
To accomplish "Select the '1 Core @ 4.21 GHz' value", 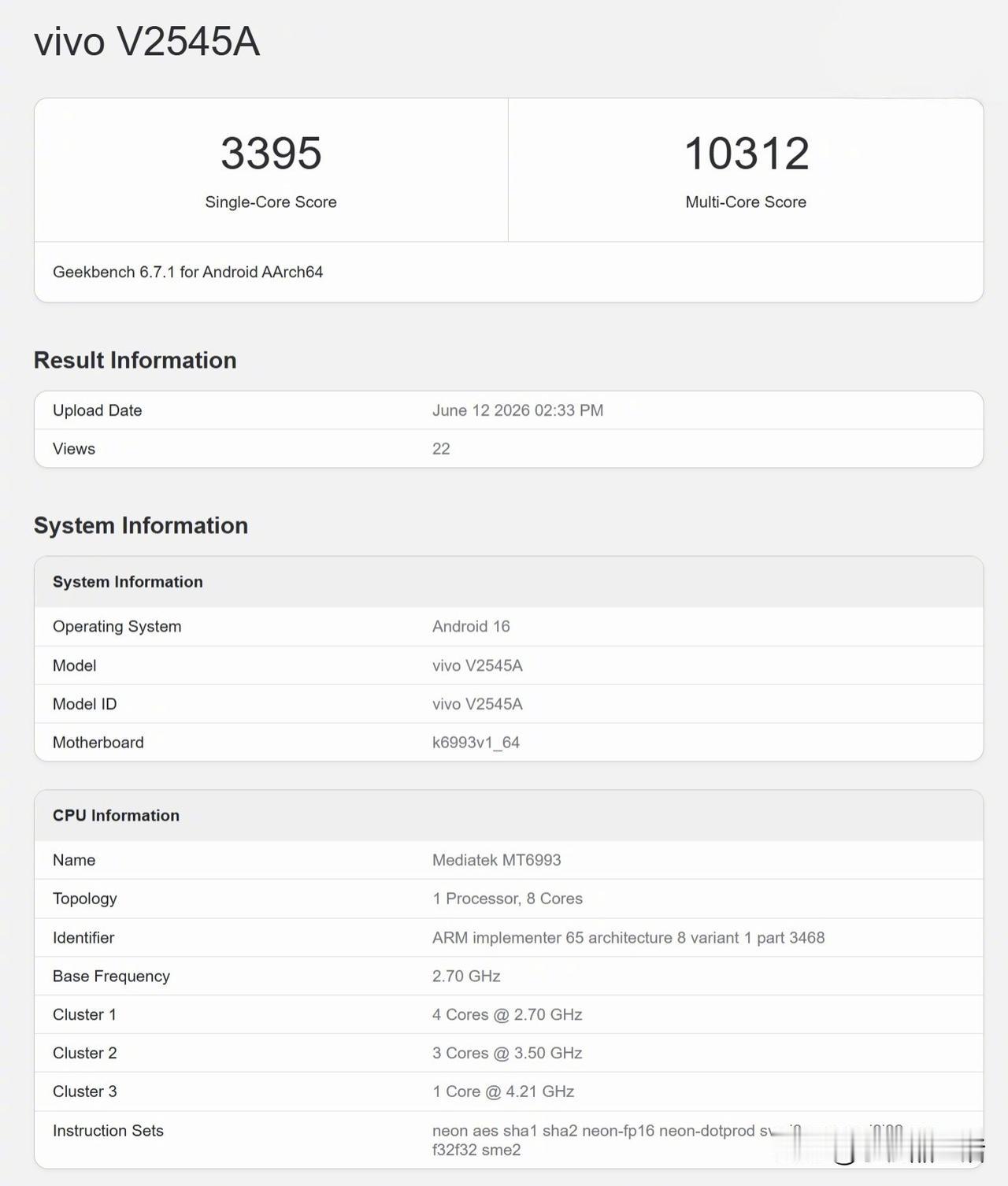I will pos(503,1091).
